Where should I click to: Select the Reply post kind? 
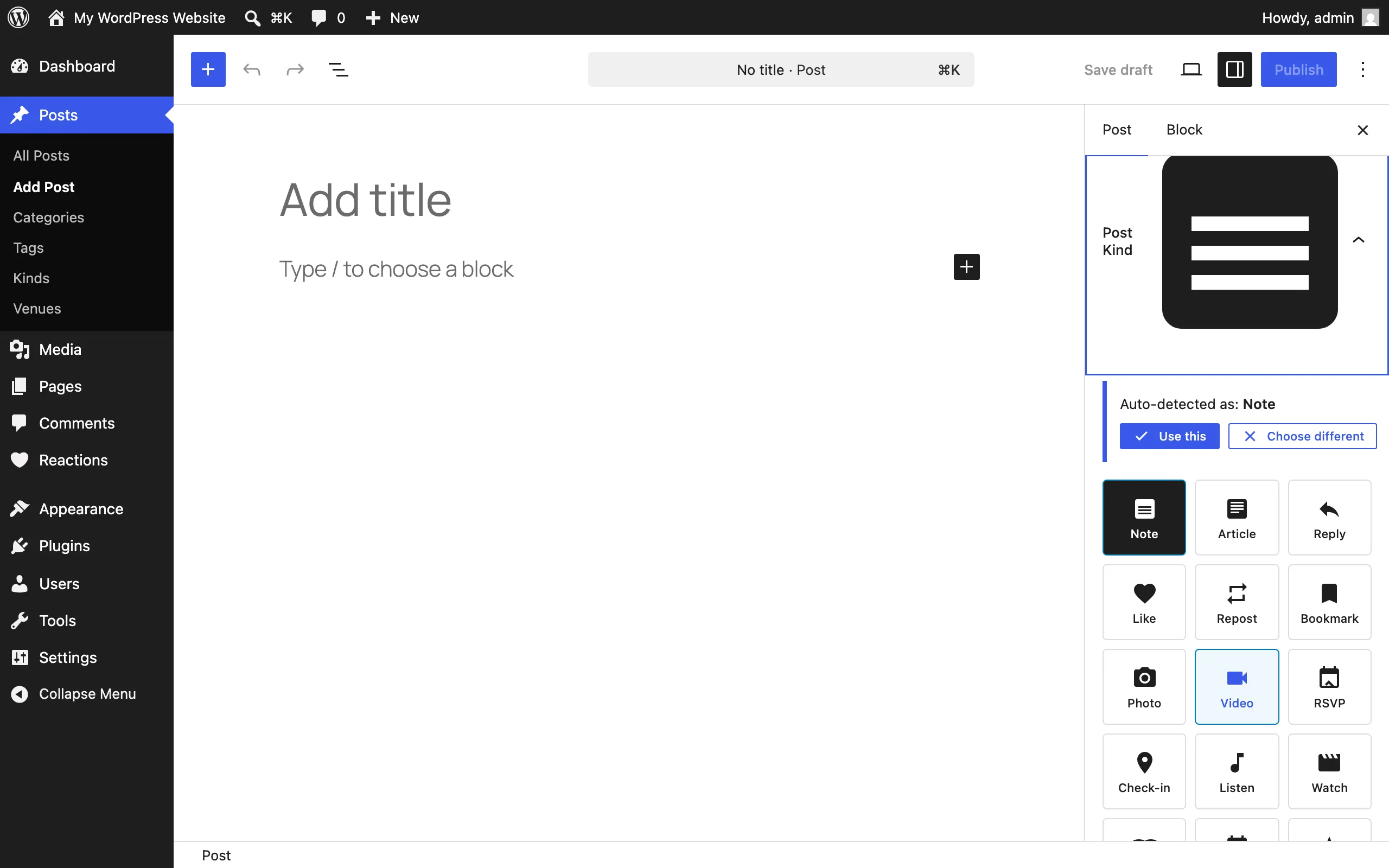click(1329, 517)
